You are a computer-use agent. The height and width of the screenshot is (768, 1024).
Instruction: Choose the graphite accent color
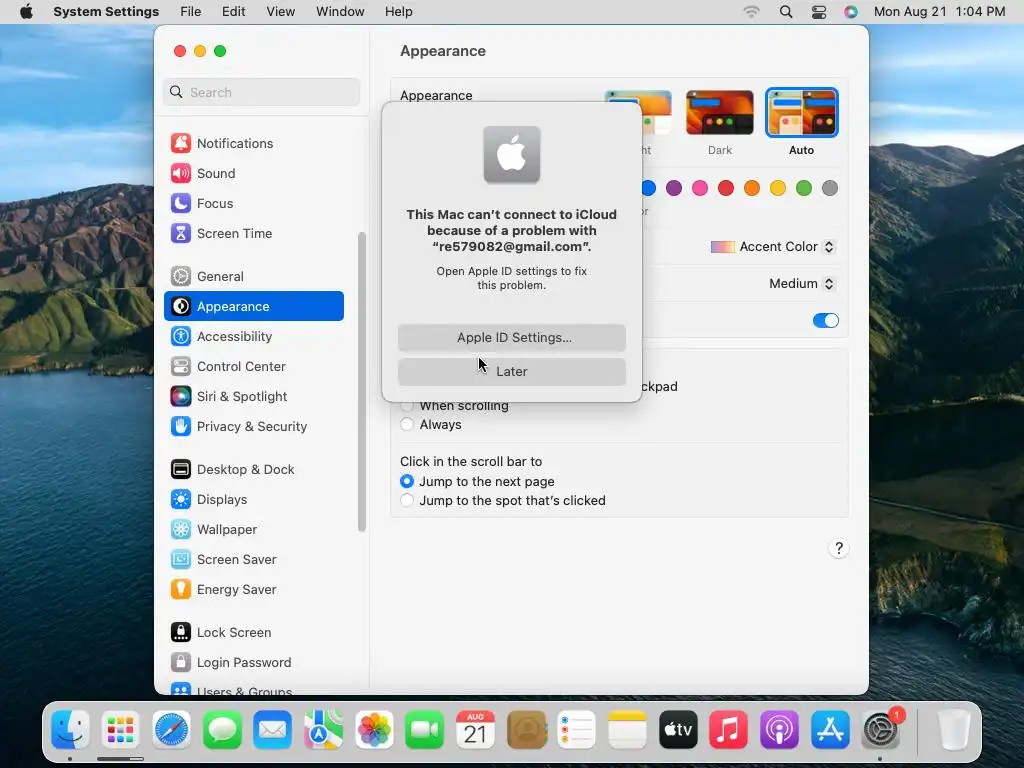tap(830, 188)
